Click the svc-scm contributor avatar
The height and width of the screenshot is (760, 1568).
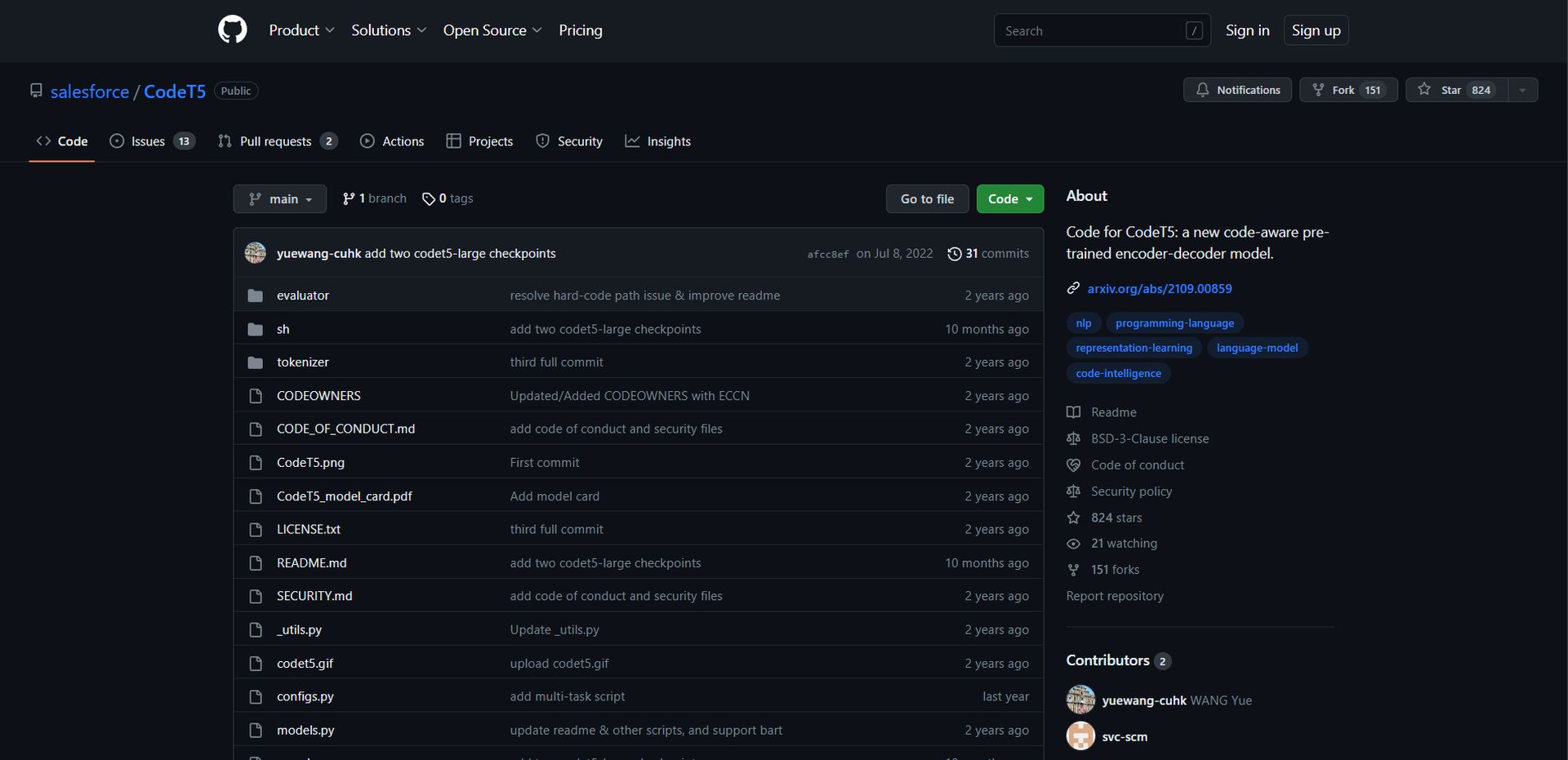1080,736
